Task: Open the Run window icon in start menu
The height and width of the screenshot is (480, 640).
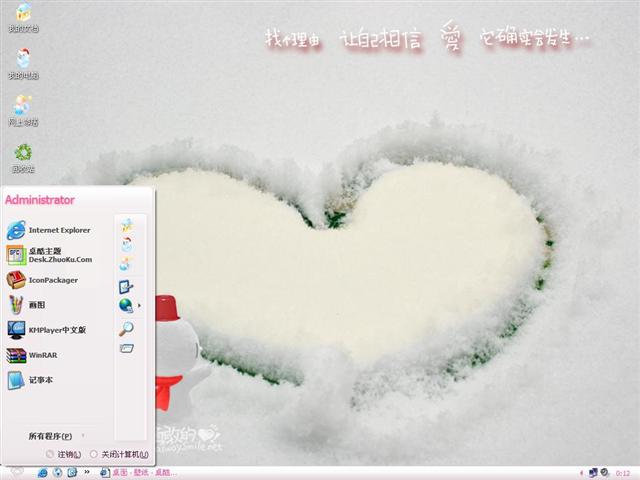Action: 127,348
